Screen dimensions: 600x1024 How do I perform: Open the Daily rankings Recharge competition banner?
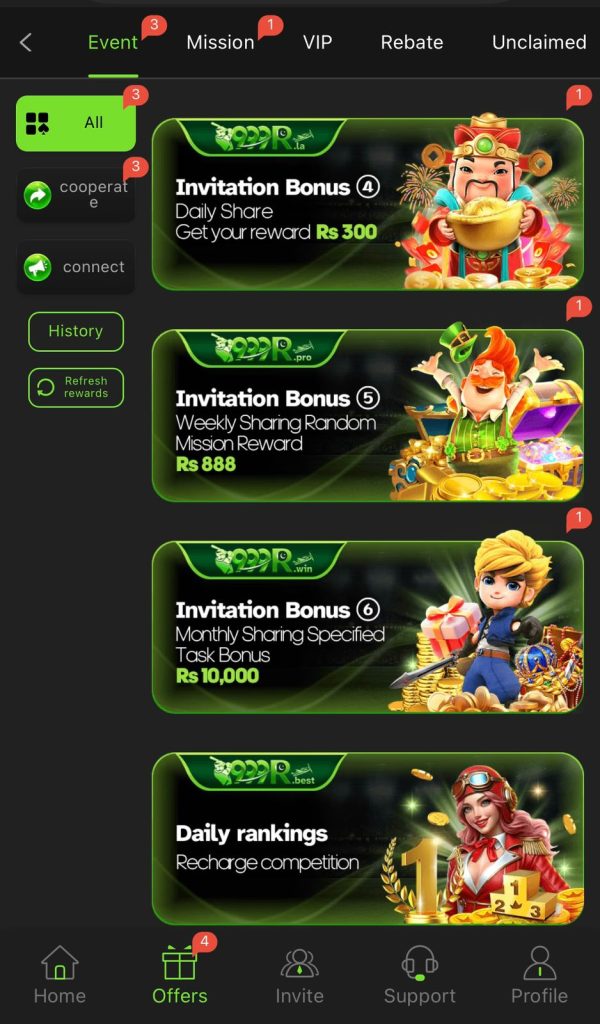pos(368,839)
